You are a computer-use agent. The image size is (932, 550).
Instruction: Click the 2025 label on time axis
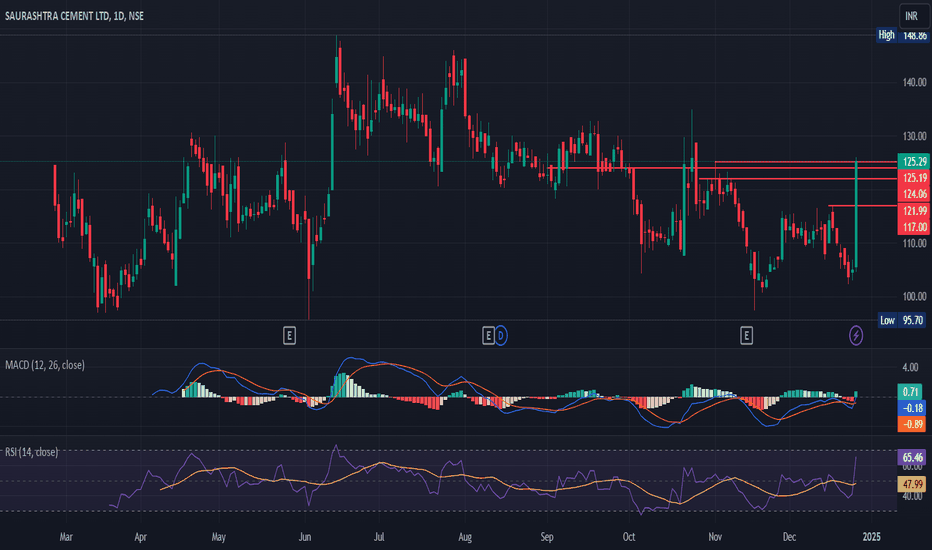[871, 537]
